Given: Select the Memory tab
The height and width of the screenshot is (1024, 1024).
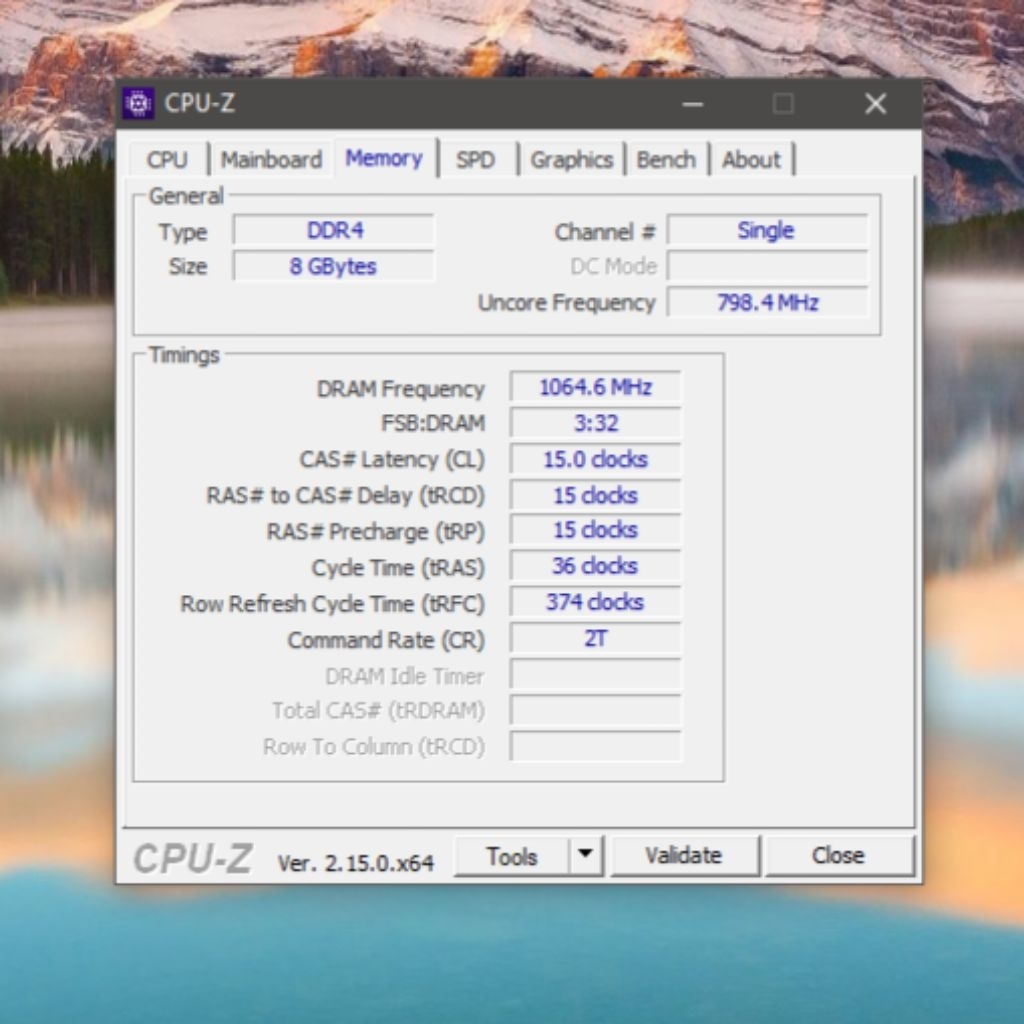Looking at the screenshot, I should tap(384, 159).
